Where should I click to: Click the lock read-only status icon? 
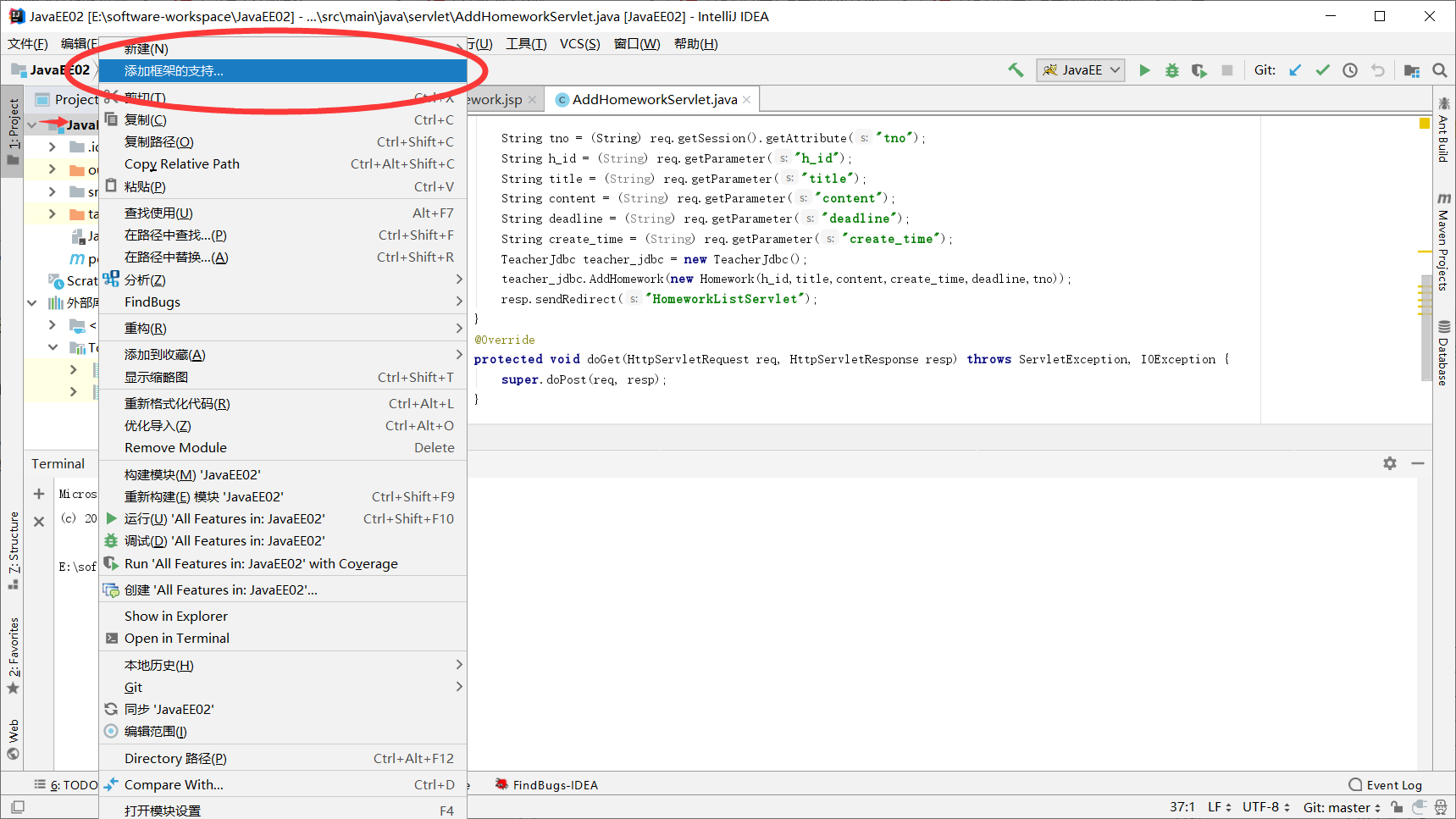tap(1398, 808)
